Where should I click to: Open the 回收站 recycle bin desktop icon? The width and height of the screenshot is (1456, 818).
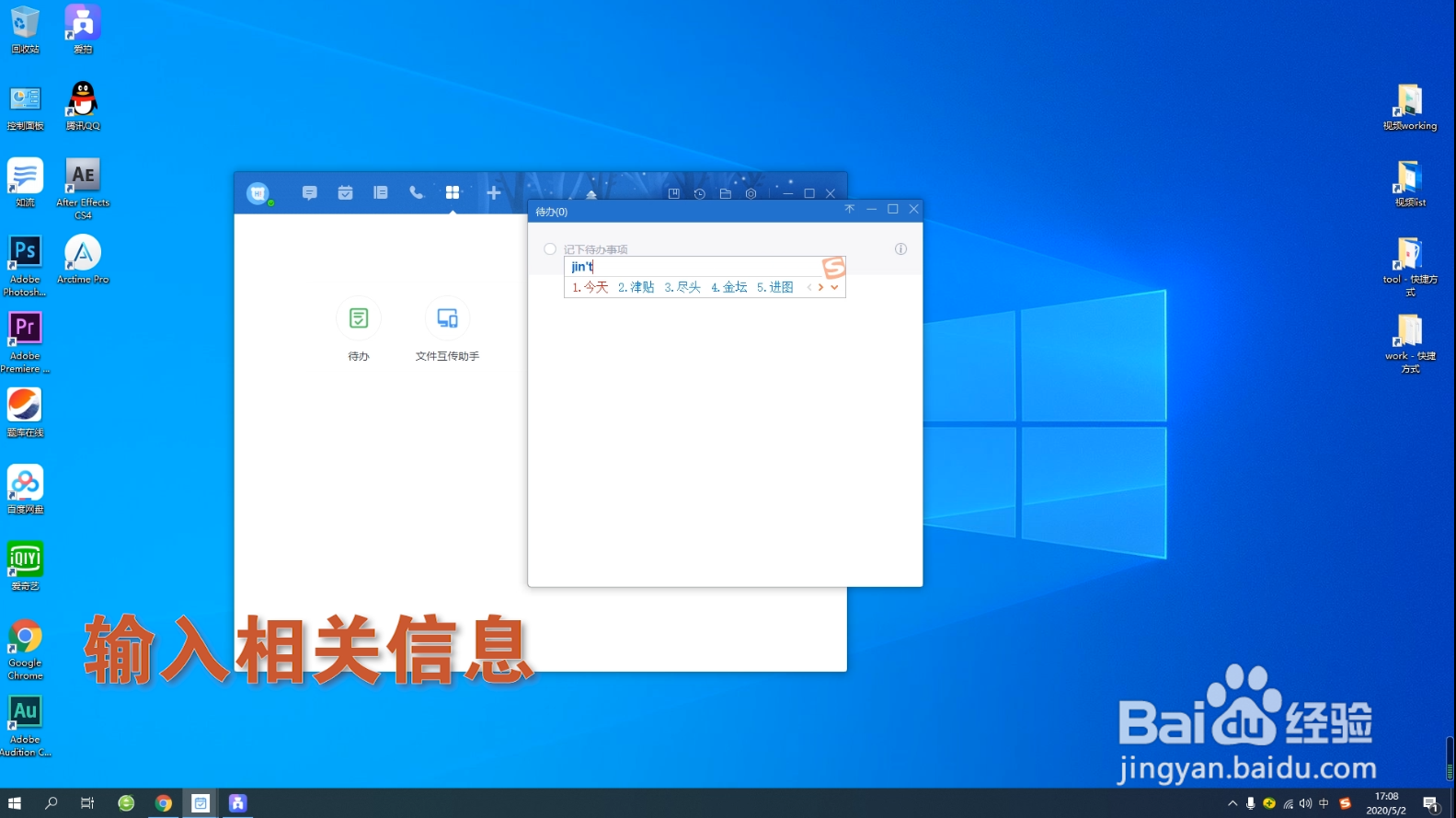[x=25, y=29]
